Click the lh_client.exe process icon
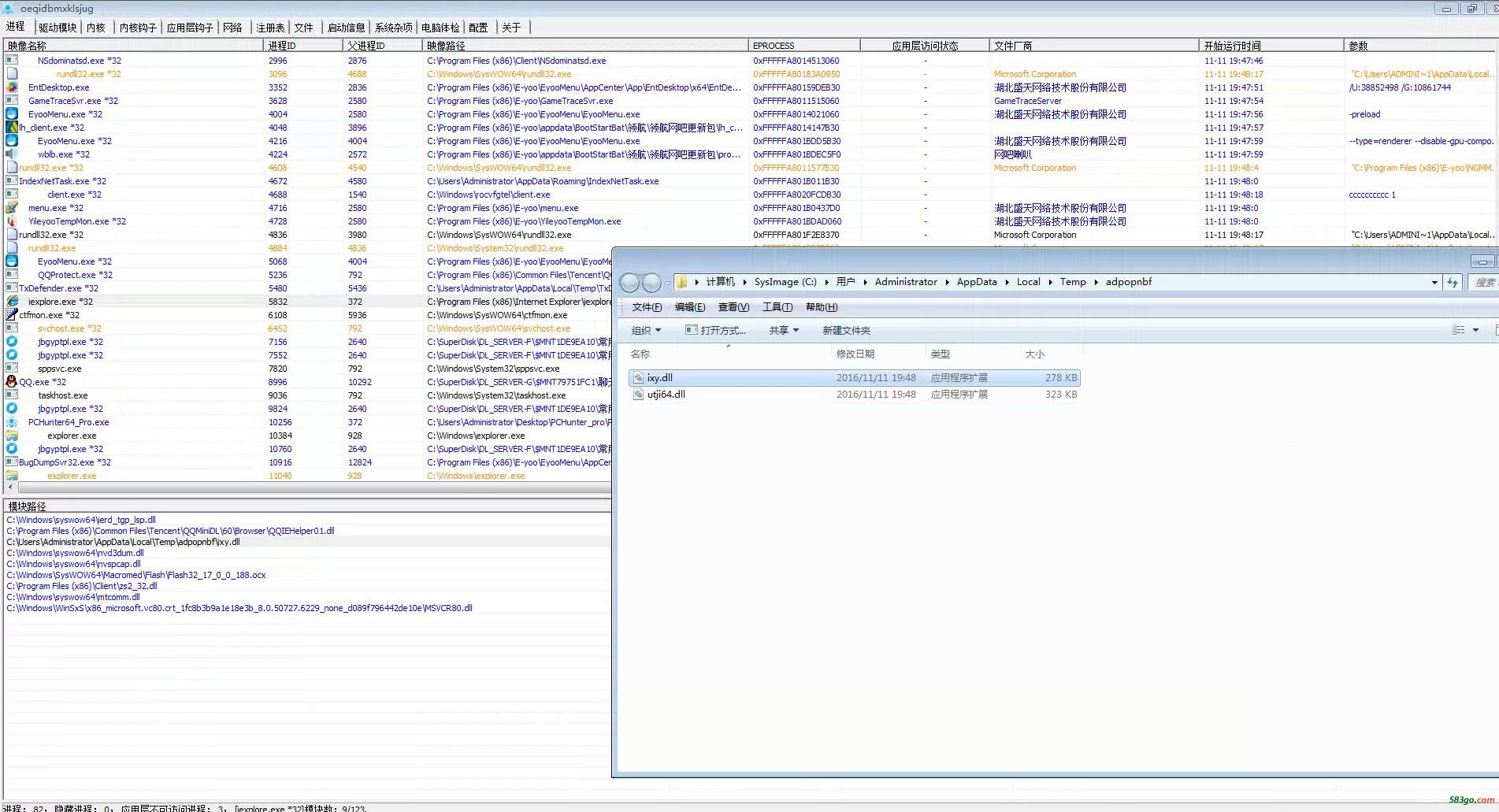 coord(12,128)
